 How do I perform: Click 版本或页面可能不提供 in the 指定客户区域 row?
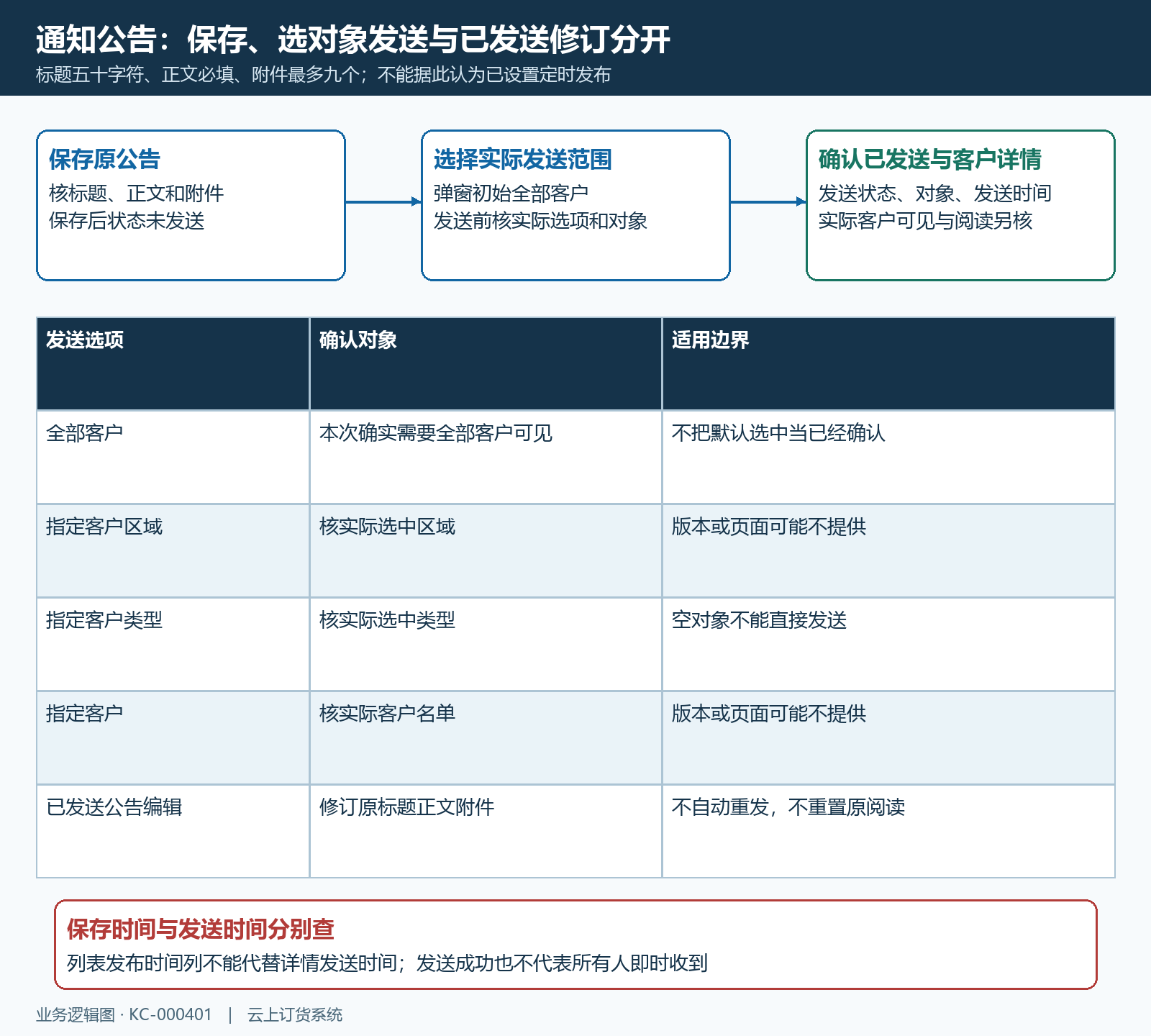(769, 527)
